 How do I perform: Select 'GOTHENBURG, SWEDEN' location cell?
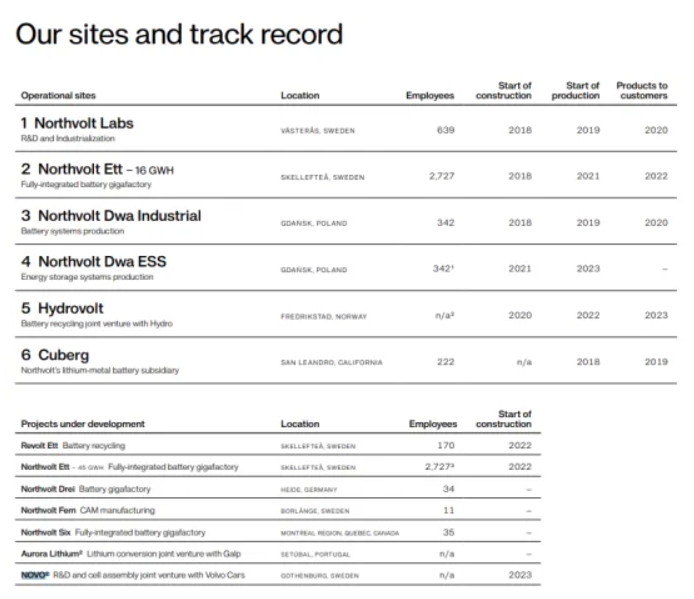pos(320,576)
